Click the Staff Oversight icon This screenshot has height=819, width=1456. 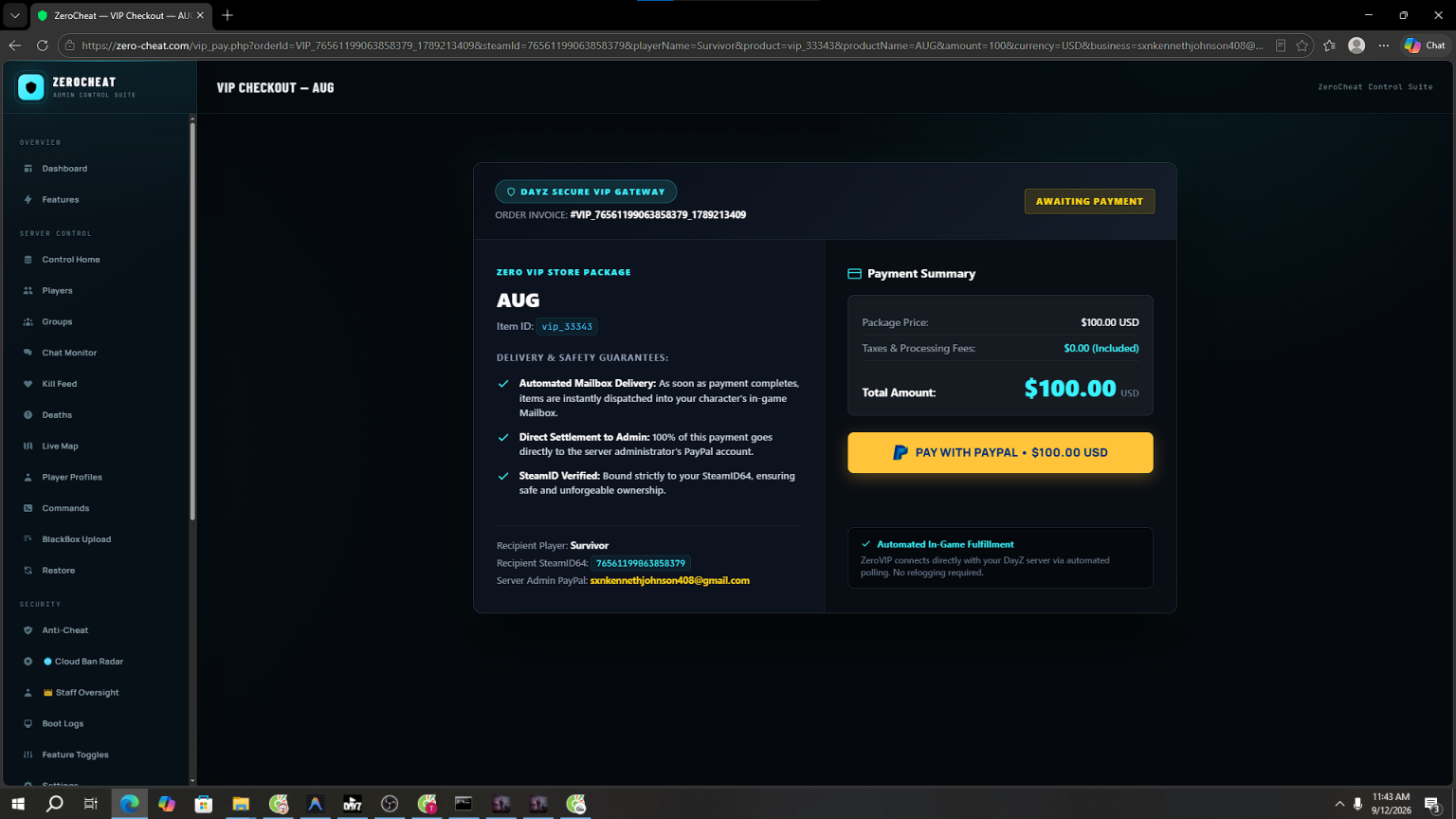27,693
